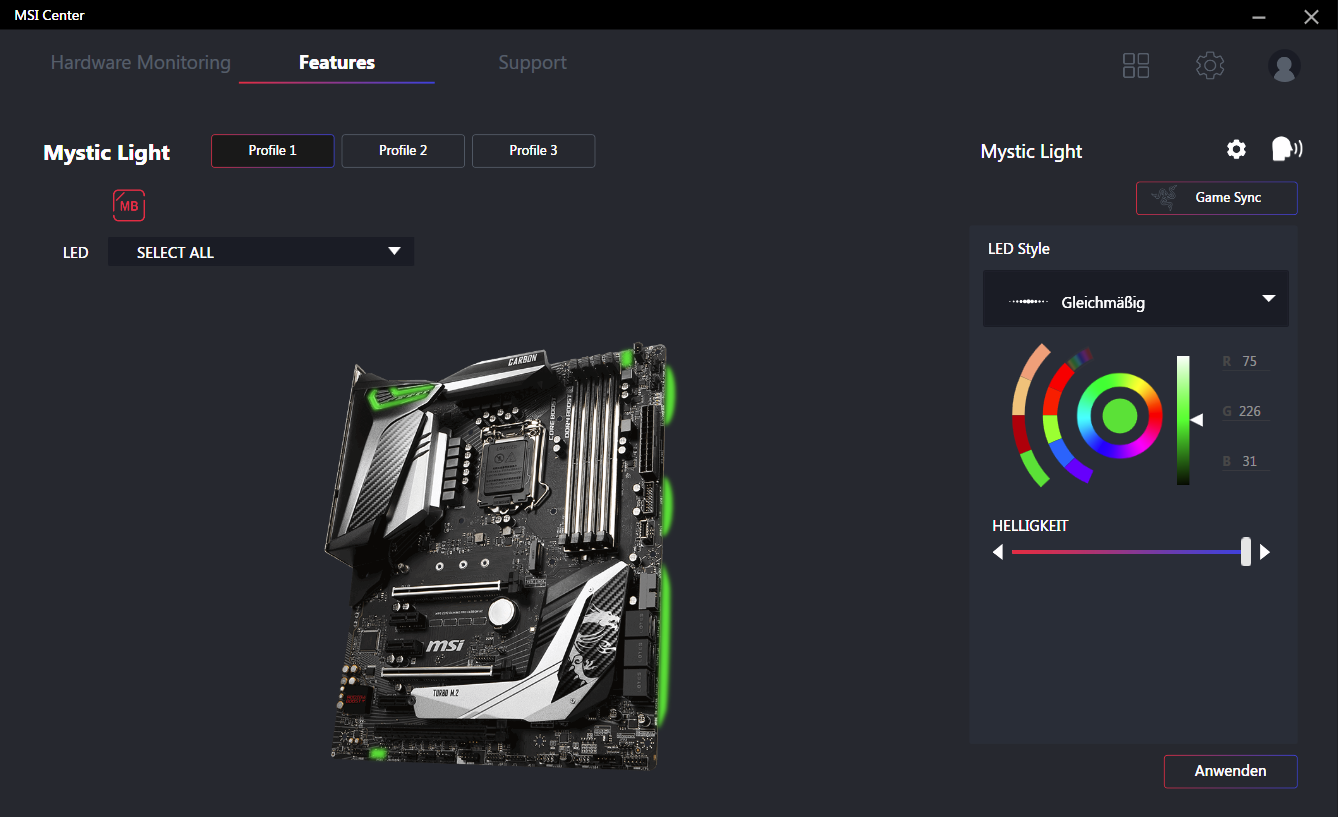Click the HELLIGKEIT brightness slider handle
This screenshot has width=1338, height=817.
[x=1246, y=552]
